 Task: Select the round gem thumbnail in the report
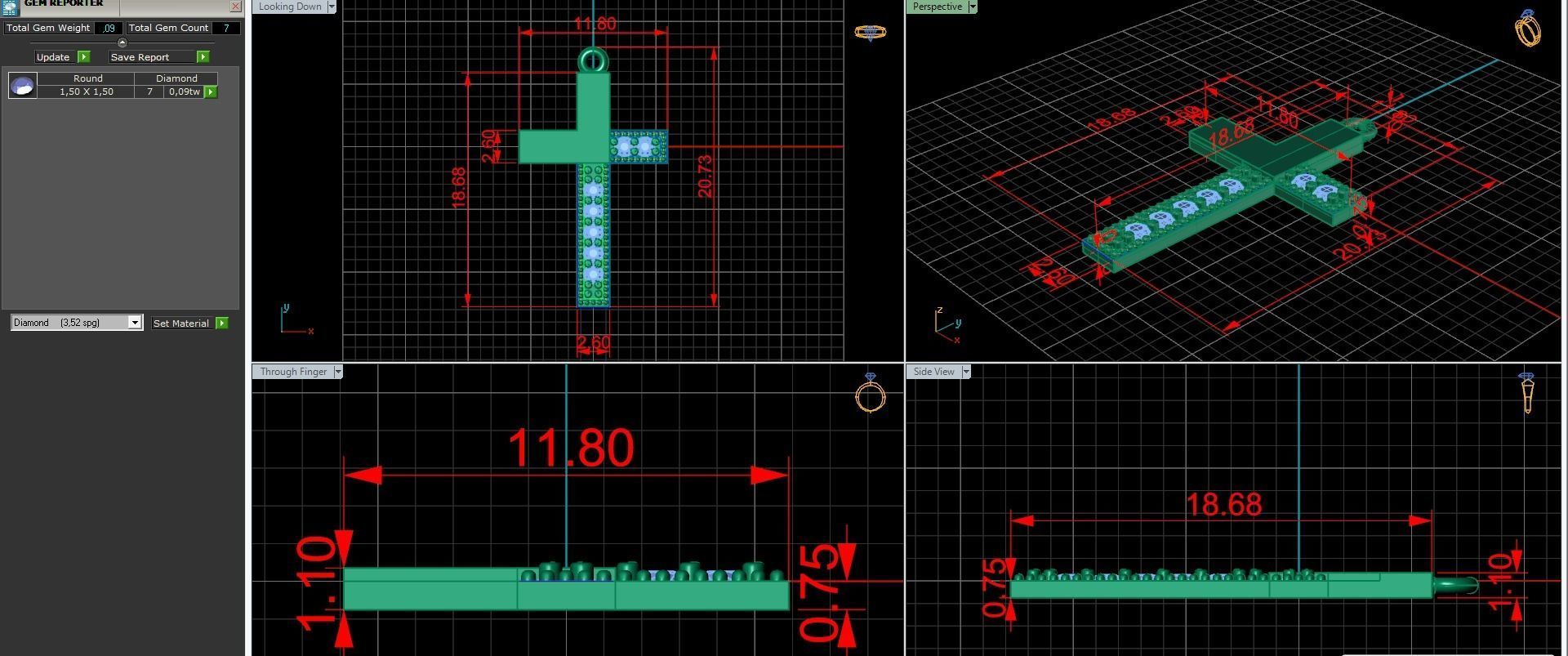[22, 85]
